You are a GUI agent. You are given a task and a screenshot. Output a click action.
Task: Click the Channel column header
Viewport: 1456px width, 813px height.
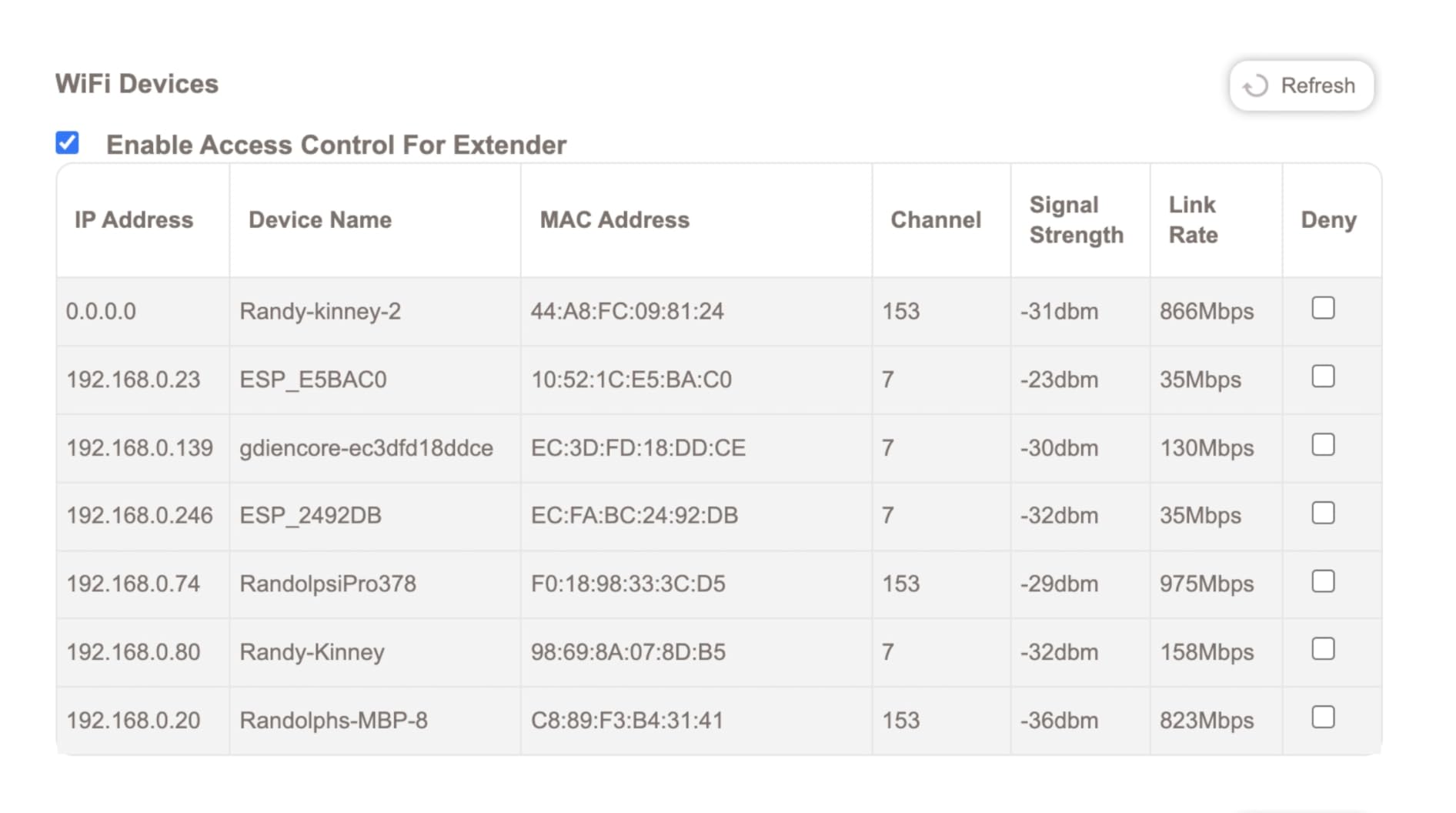(x=936, y=220)
